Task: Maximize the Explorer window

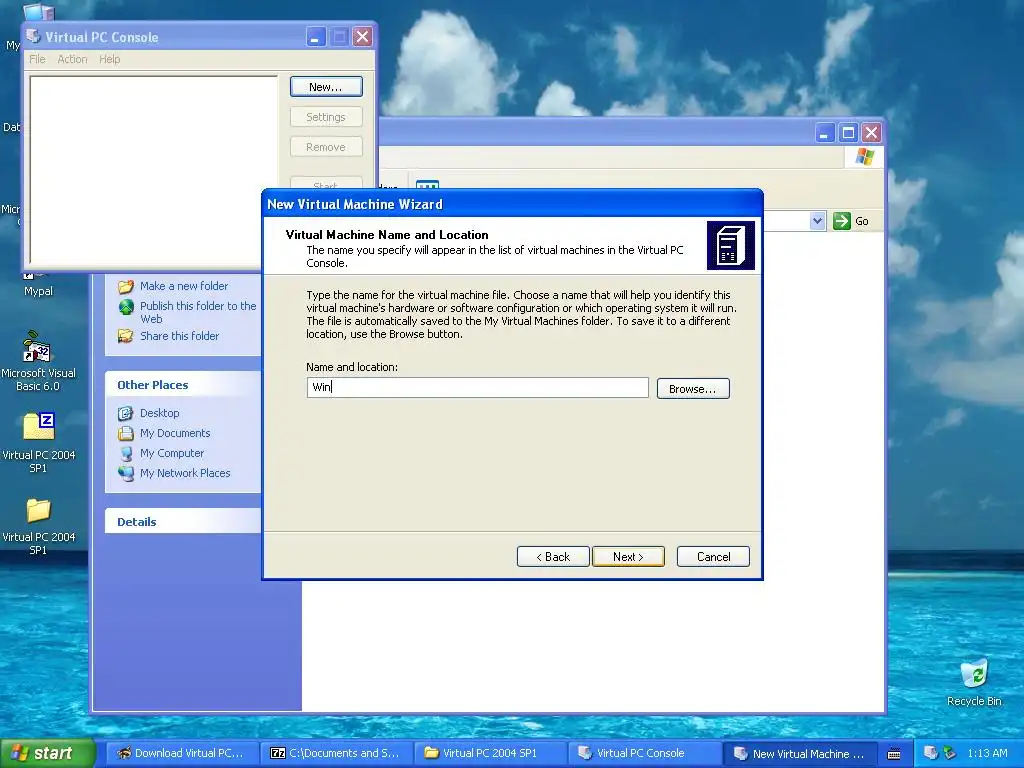Action: pyautogui.click(x=848, y=133)
